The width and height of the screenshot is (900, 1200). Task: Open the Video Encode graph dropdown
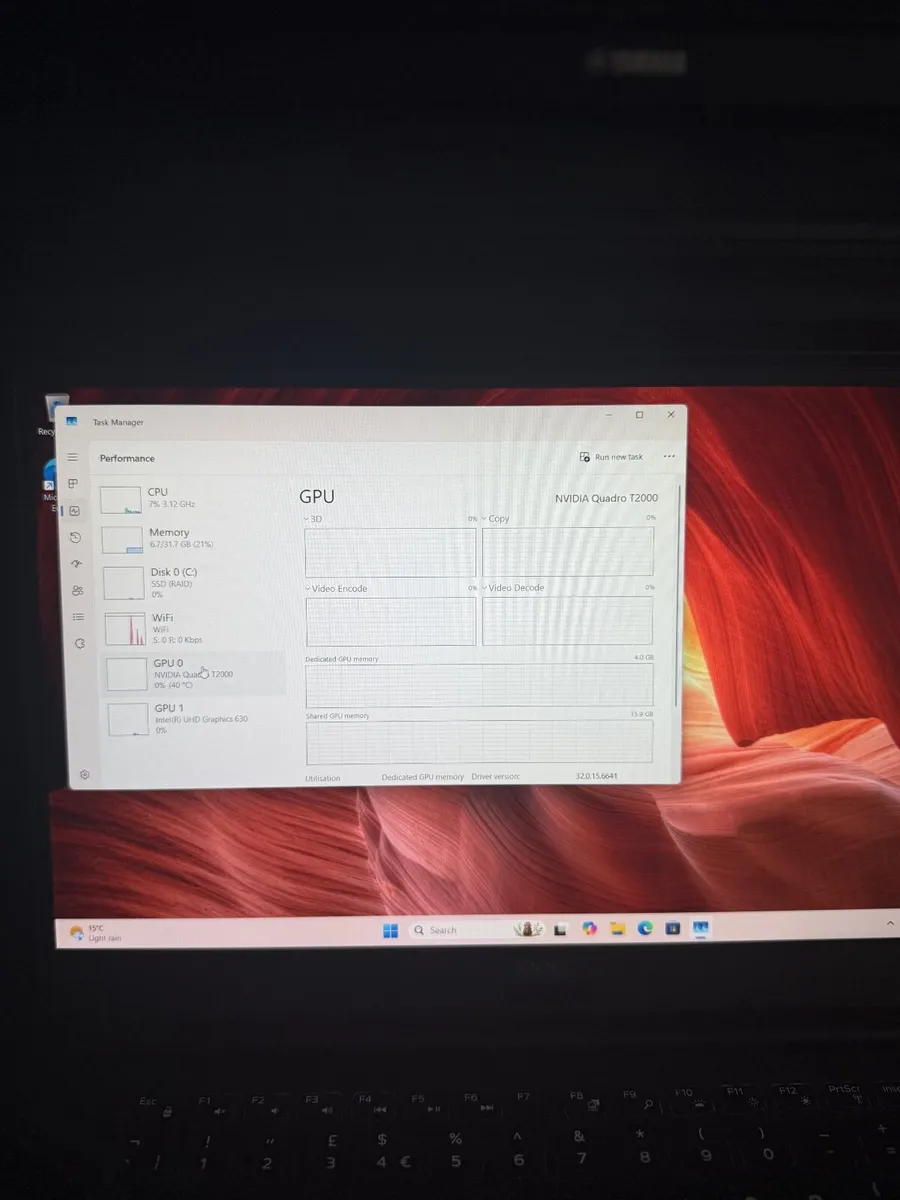point(336,588)
